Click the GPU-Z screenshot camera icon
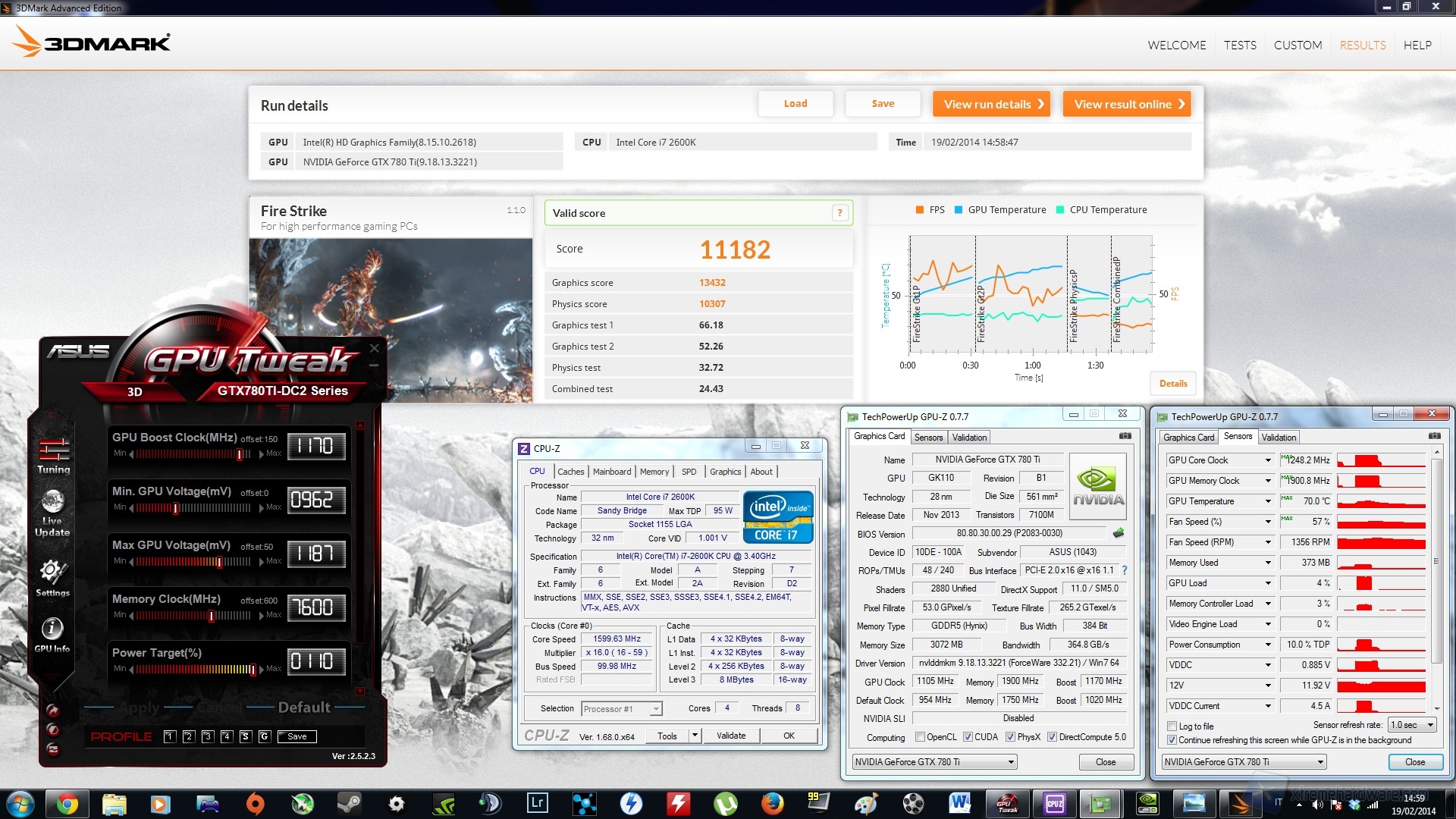The image size is (1456, 819). (1125, 436)
